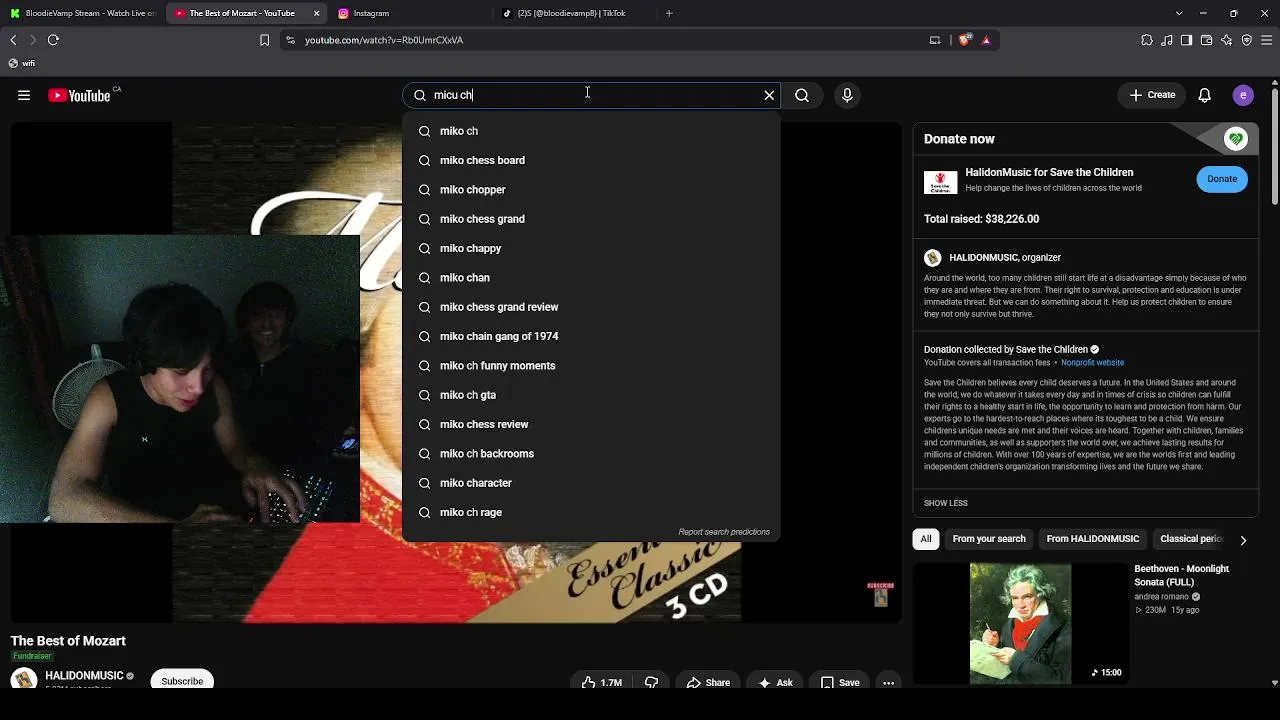Click Report search predictions link
Viewport: 1280px width, 720px height.
pyautogui.click(x=724, y=532)
